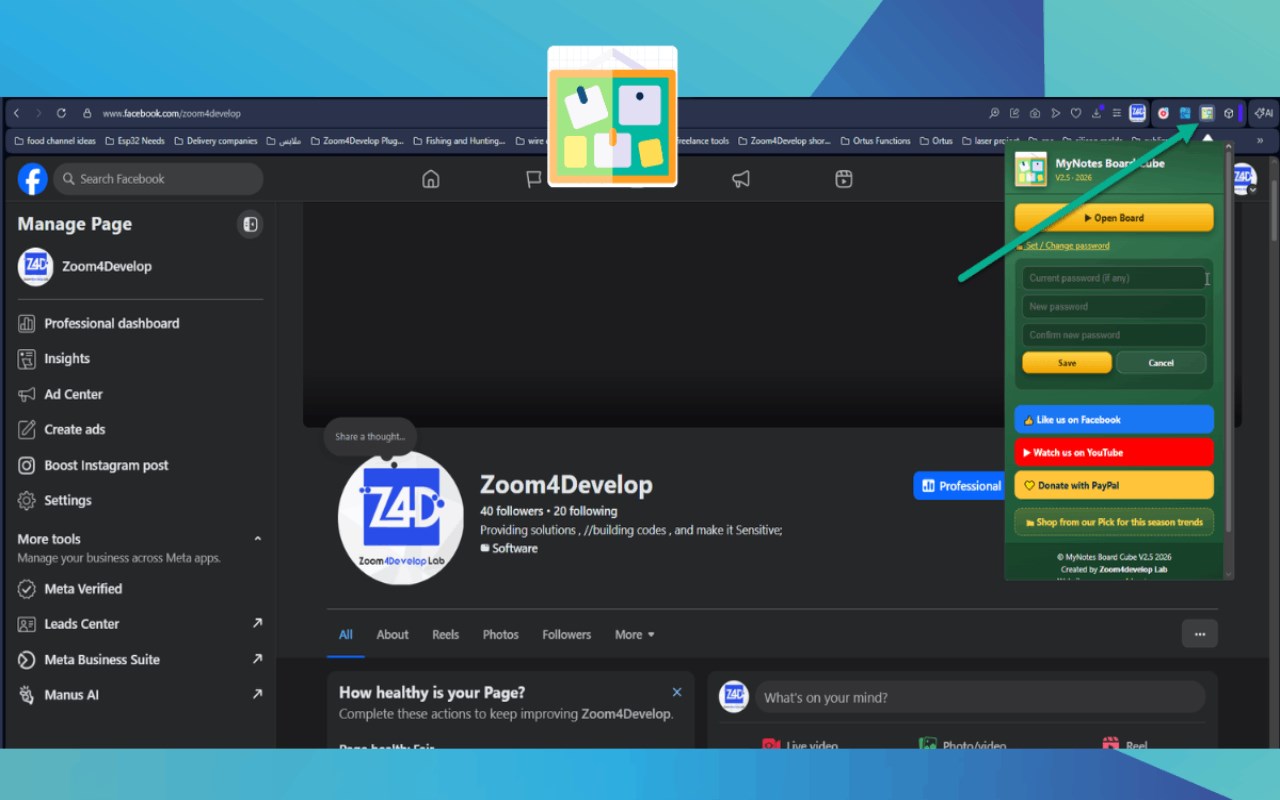
Task: Cancel the password change in popup
Action: coord(1161,363)
